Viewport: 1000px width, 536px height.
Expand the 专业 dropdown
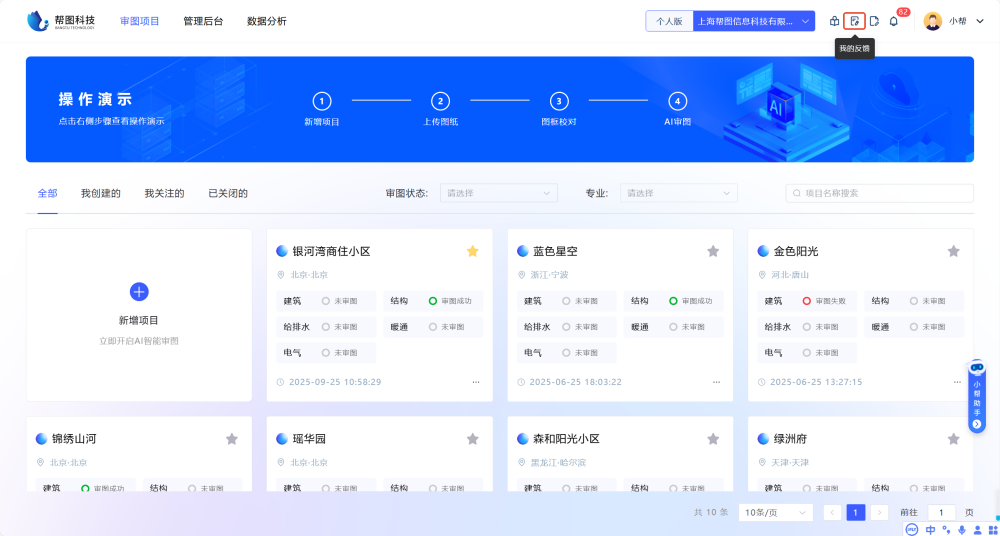tap(678, 193)
